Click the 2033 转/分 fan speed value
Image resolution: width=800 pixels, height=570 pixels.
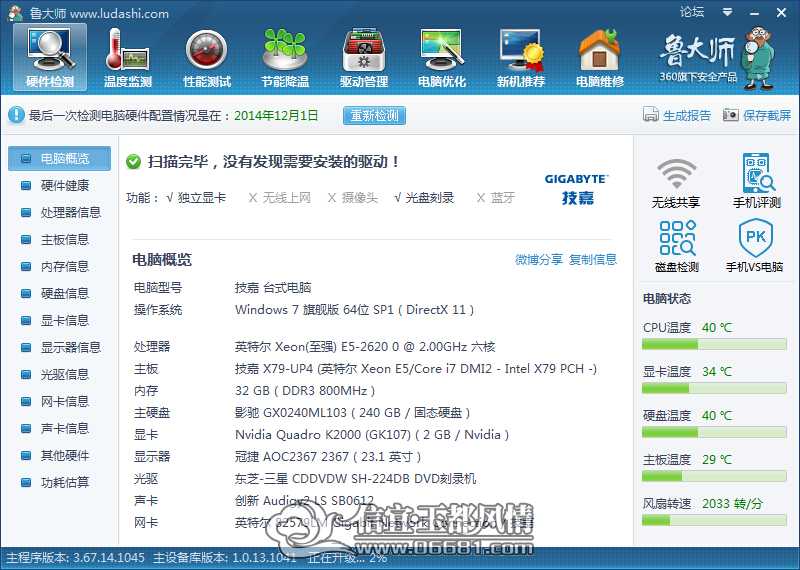tap(732, 504)
